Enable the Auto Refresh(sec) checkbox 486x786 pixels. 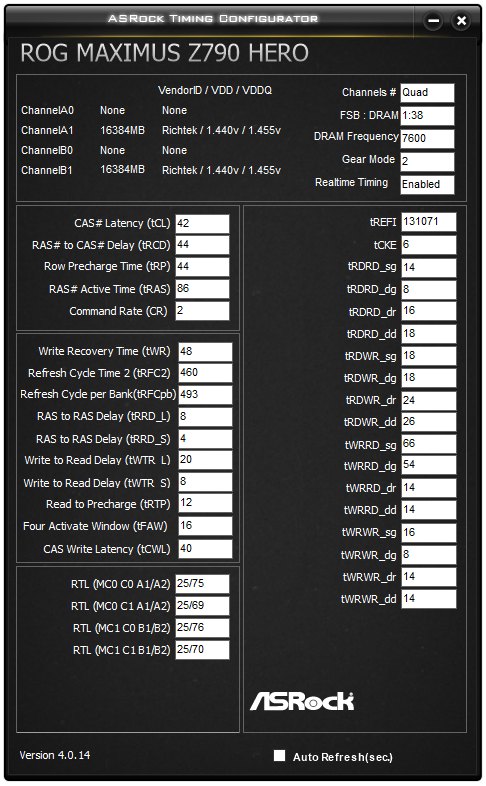pos(279,755)
